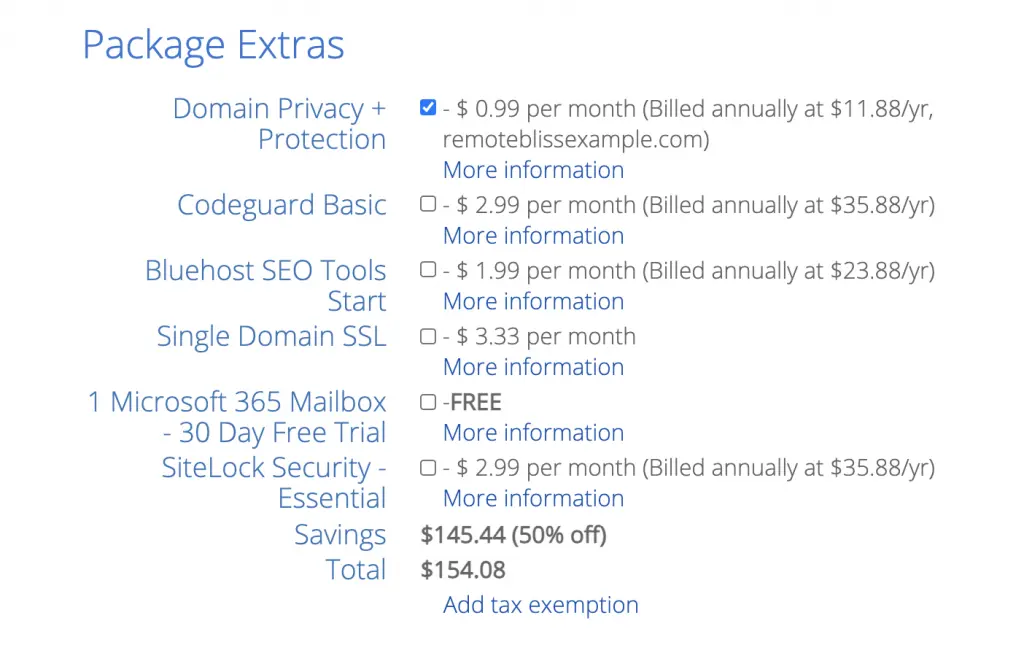1024x645 pixels.
Task: Click the Package Extras heading
Action: tap(213, 45)
